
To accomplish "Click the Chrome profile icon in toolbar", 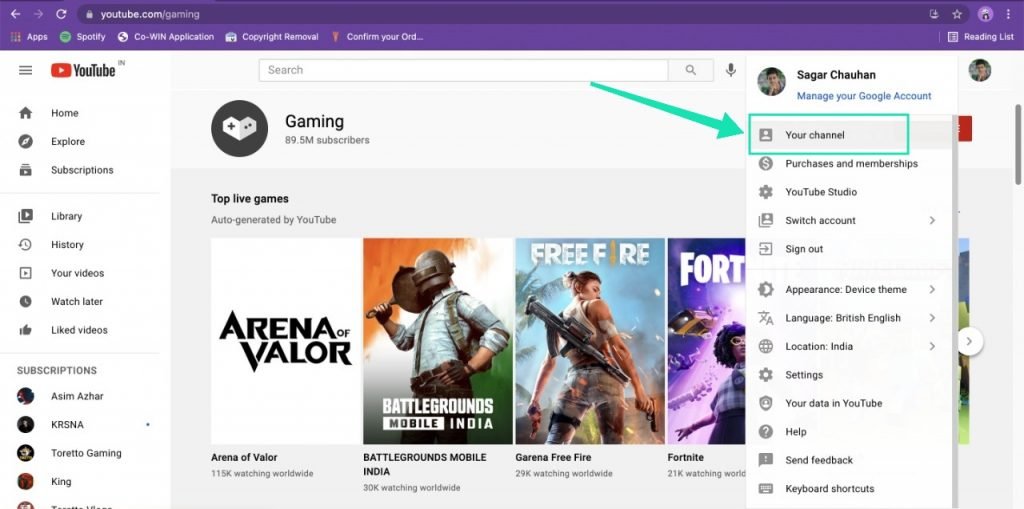I will tap(985, 14).
